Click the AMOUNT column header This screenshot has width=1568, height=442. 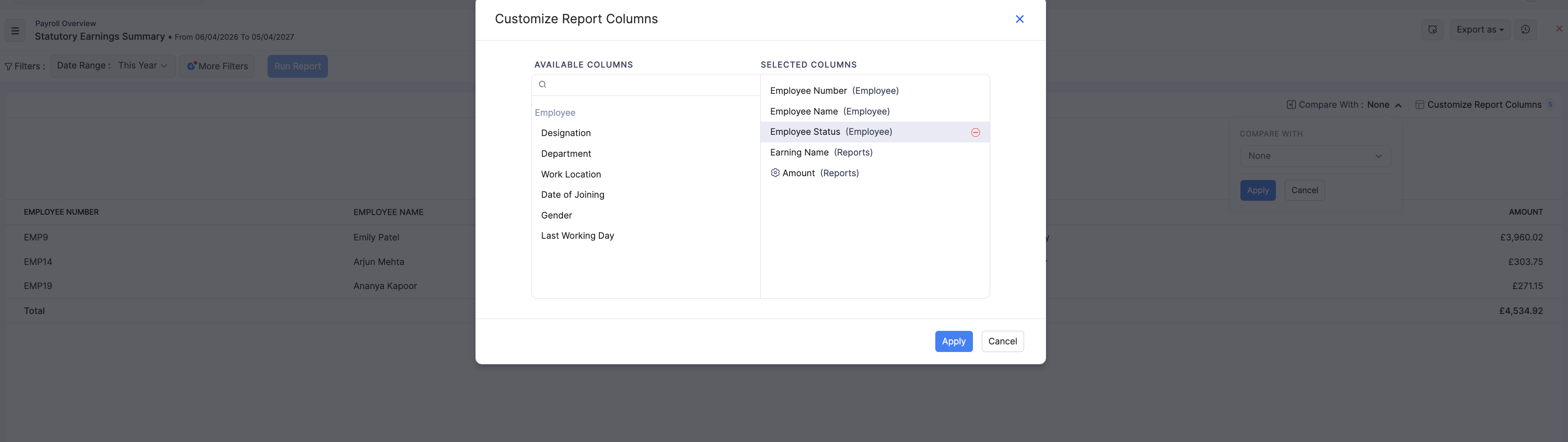click(1525, 212)
